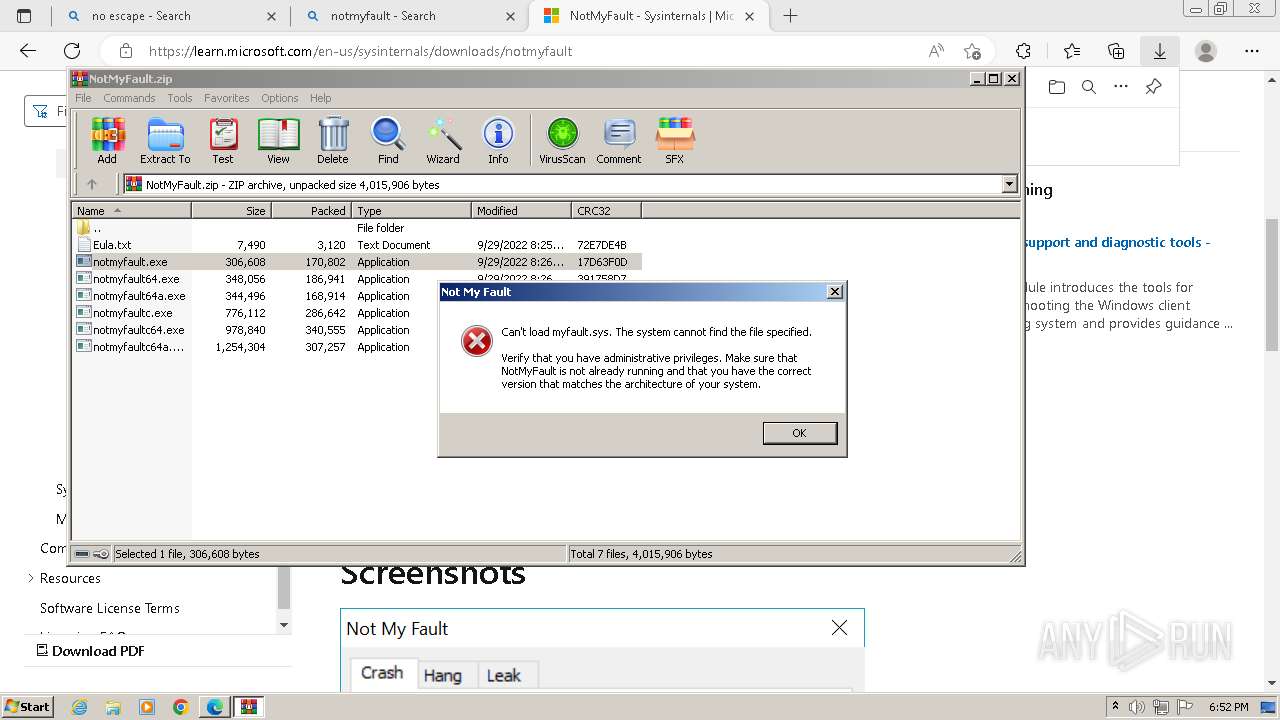Viewport: 1280px width, 720px height.
Task: Open Chrome from taskbar
Action: coord(181,707)
